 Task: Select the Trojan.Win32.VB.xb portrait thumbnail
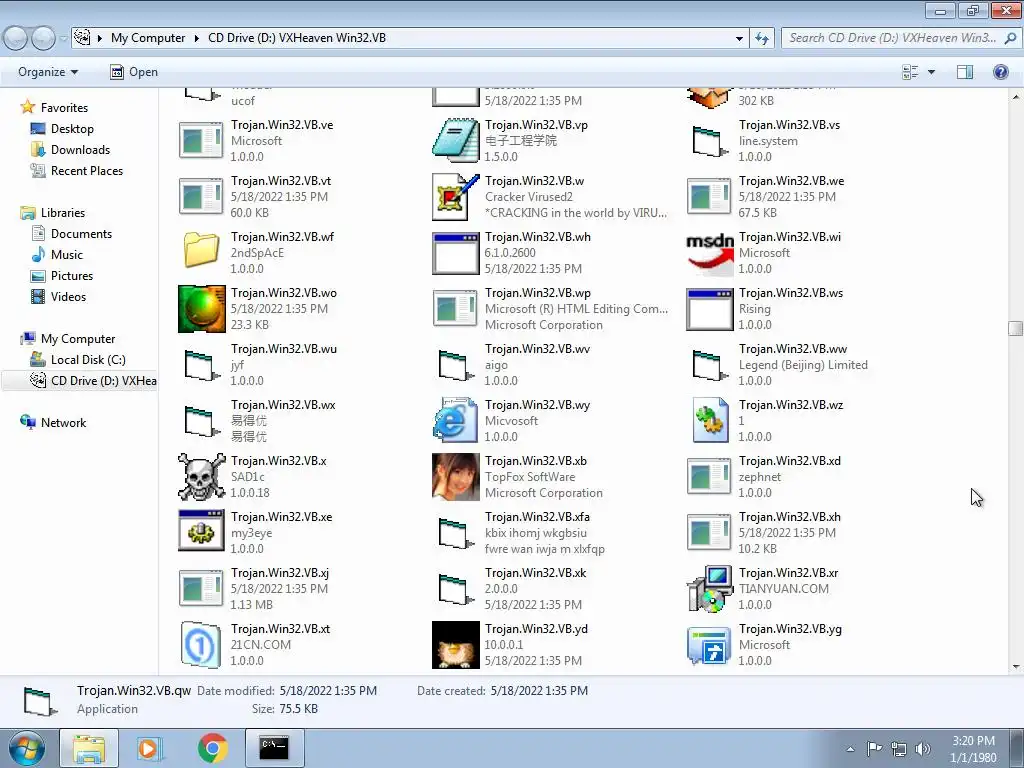[x=455, y=477]
